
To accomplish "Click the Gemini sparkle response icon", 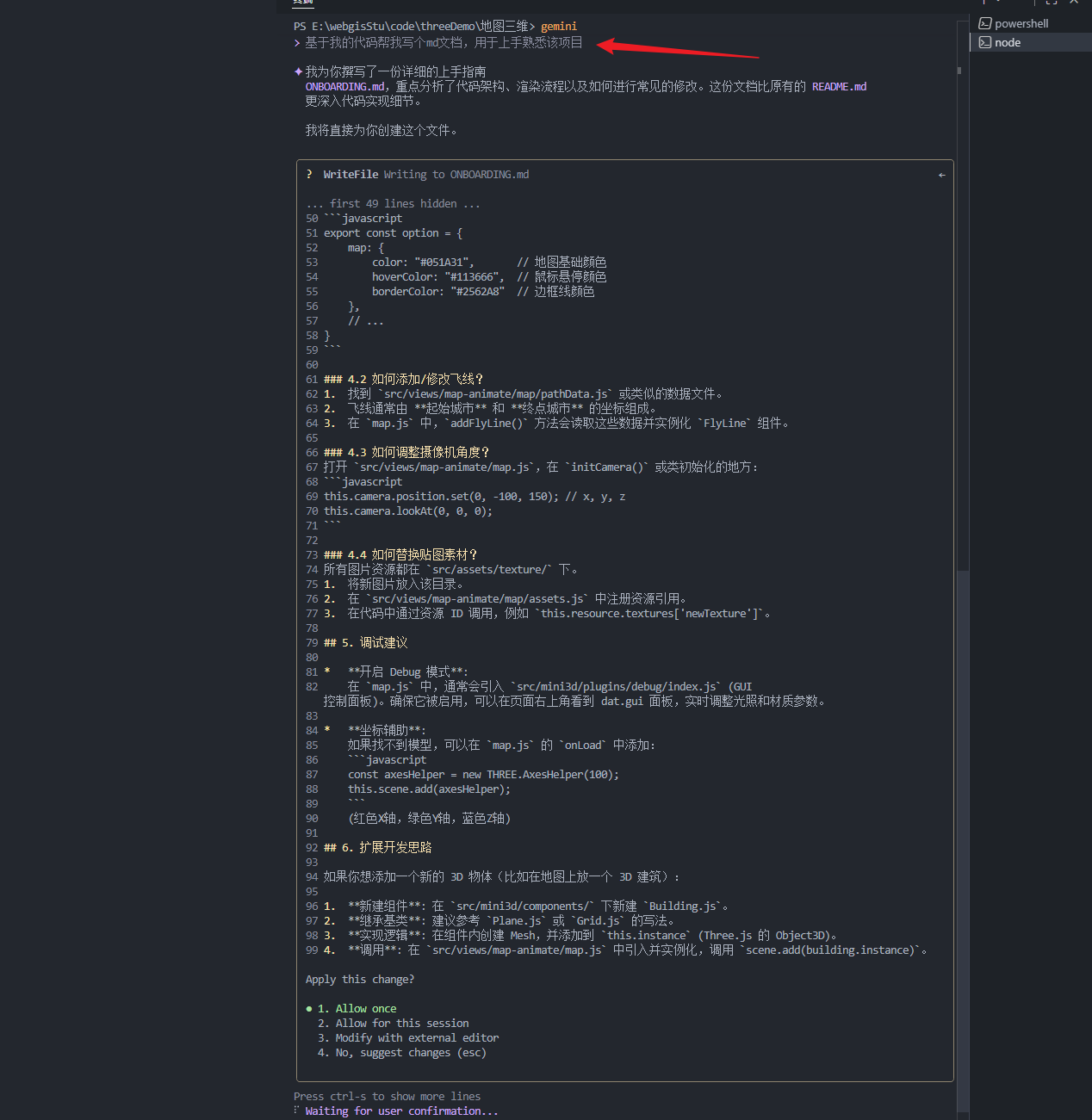I will 298,71.
